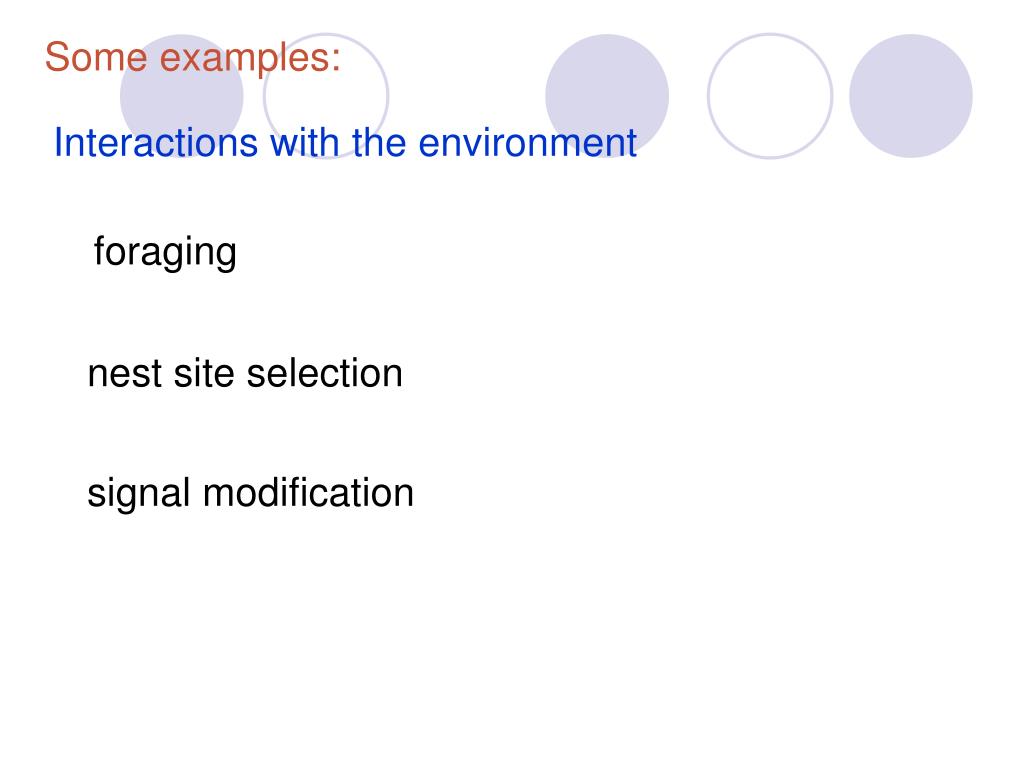Click the word 'selection' in the body text
Screen dimensions: 1024x768
coord(325,374)
